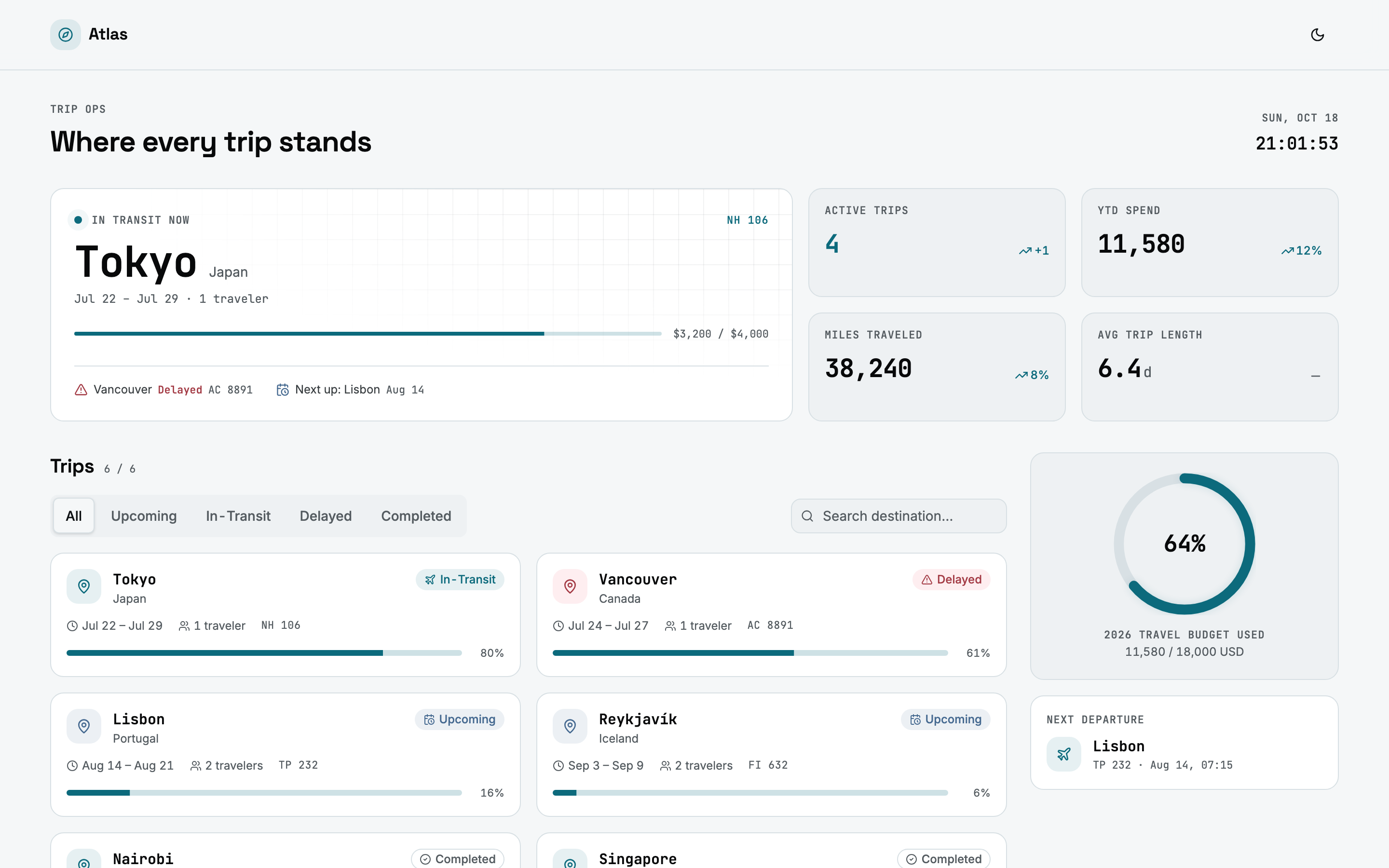The height and width of the screenshot is (868, 1389).
Task: Click the trend arrow icon in YTD Spend
Action: pos(1287,251)
